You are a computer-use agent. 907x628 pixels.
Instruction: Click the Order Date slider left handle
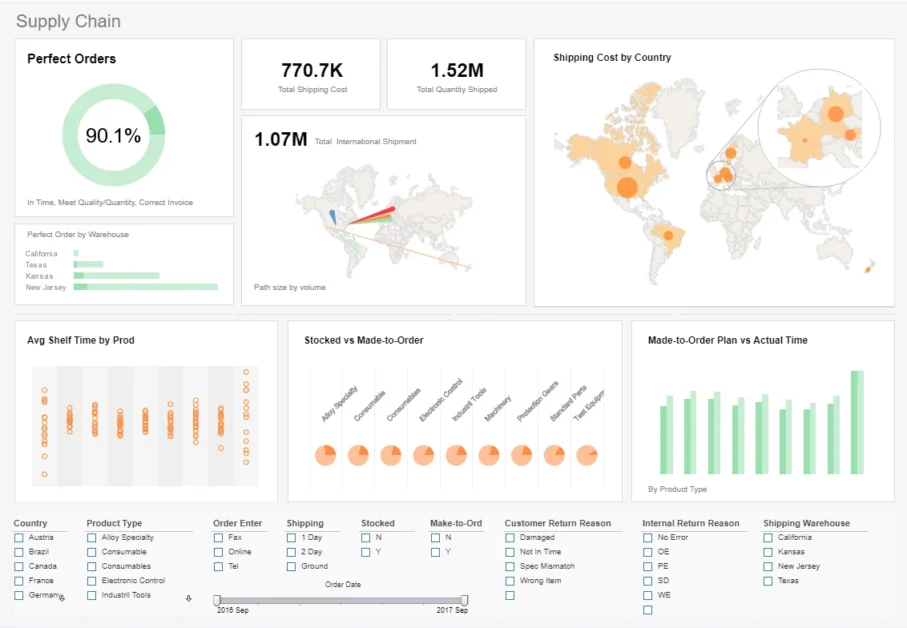pos(217,600)
